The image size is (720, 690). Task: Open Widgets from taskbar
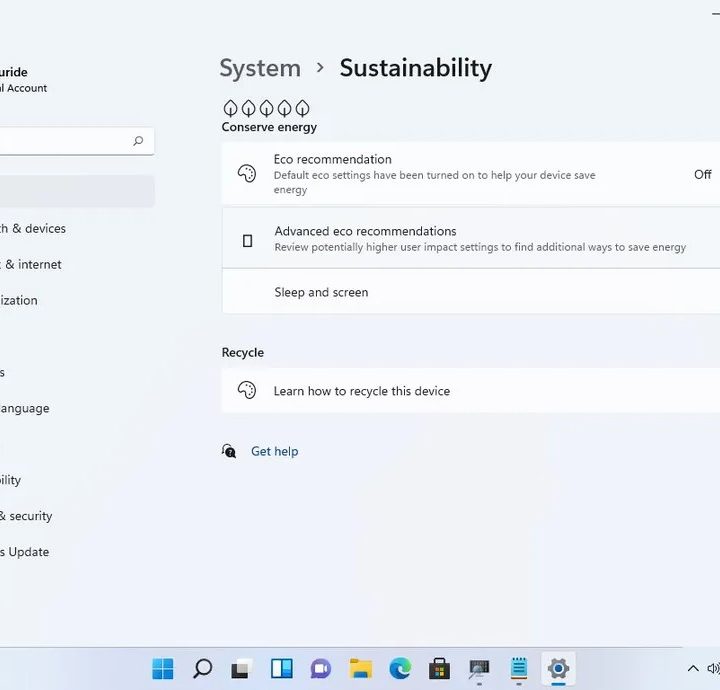(281, 668)
